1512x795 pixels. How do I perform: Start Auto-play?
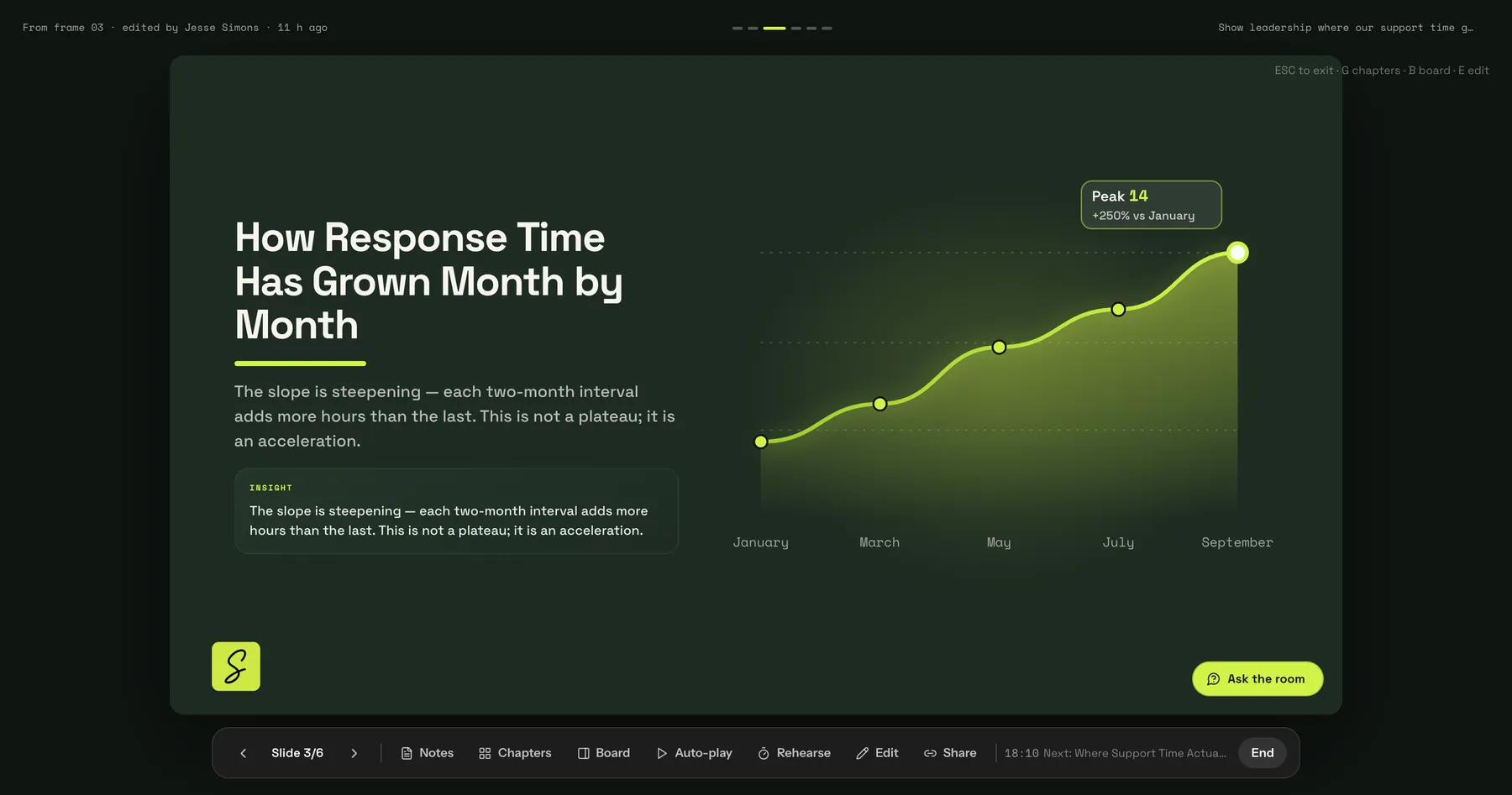695,753
